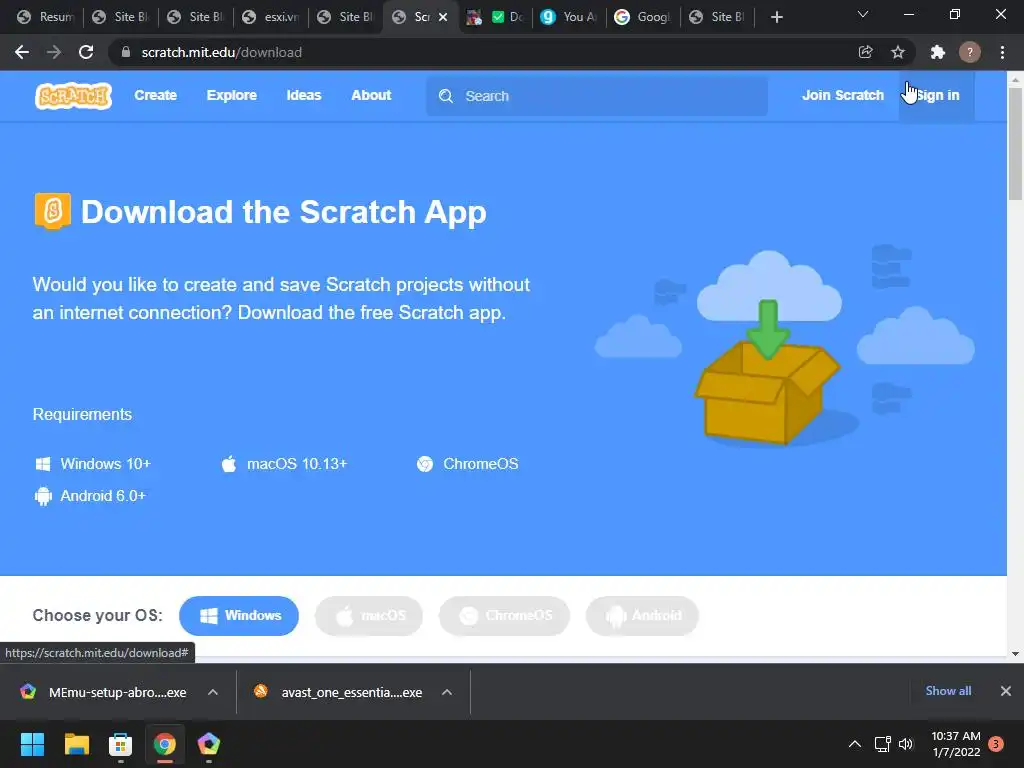Viewport: 1024px width, 768px height.
Task: Open MEmu-setup-abro....exe download
Action: point(104,692)
